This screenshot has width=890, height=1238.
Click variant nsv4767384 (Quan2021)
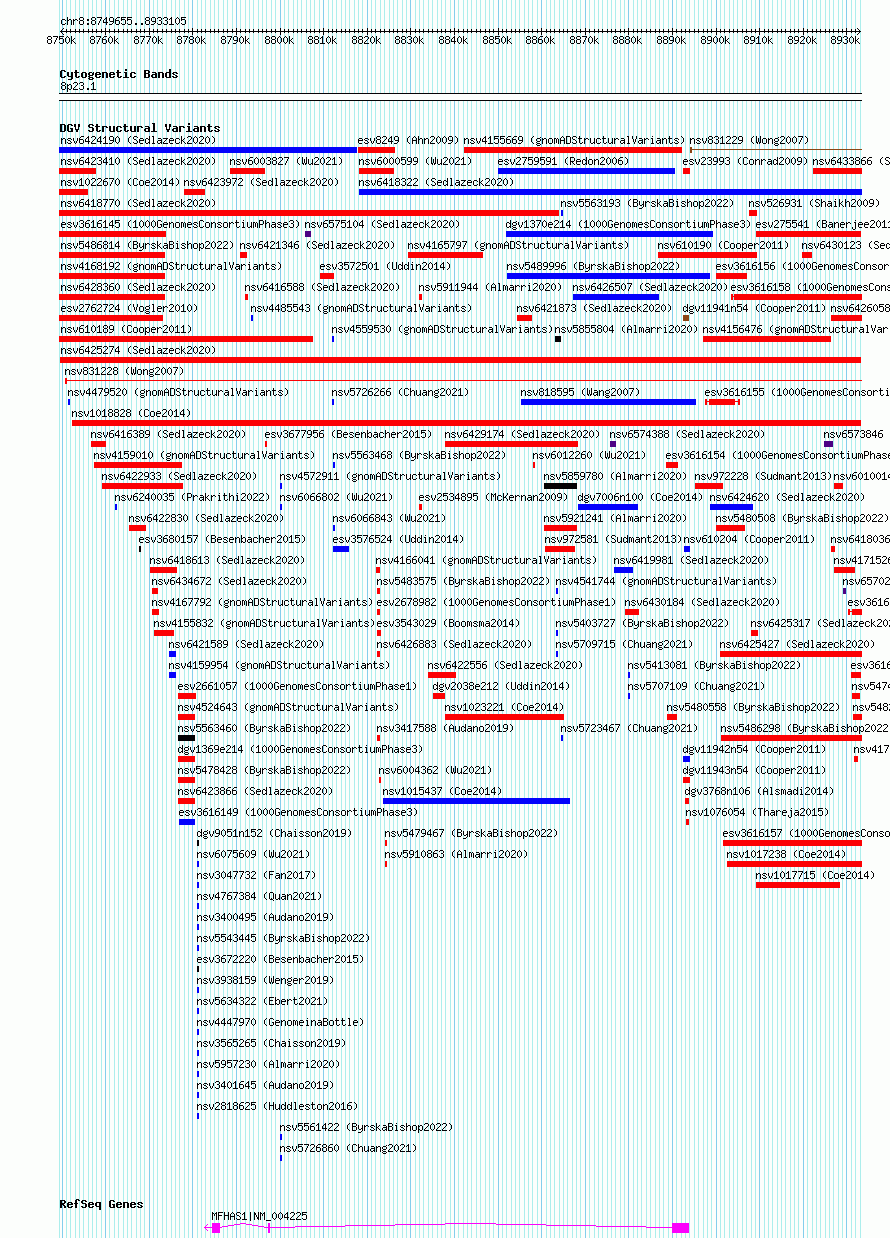tap(260, 896)
